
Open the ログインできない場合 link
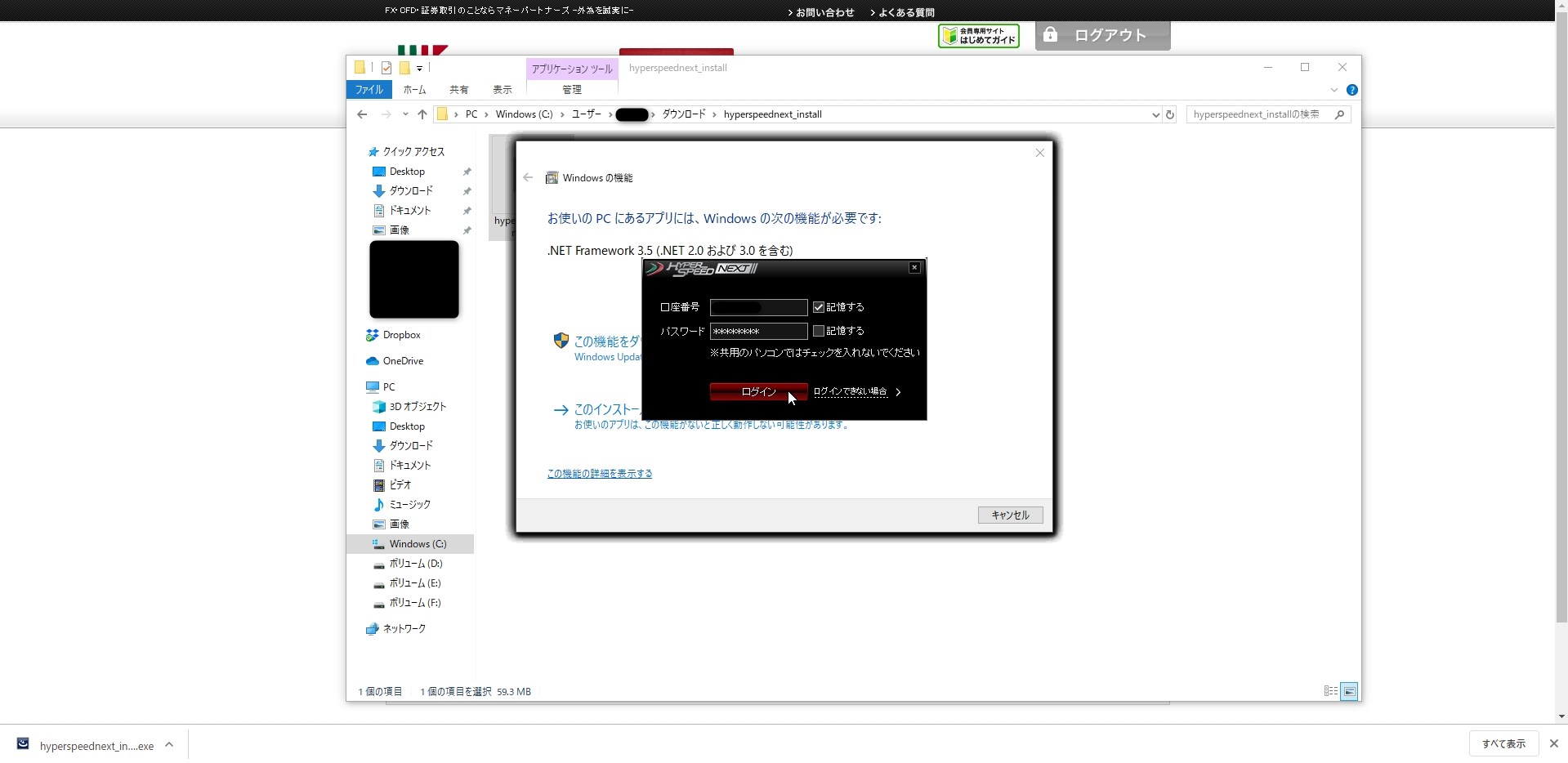pos(851,392)
